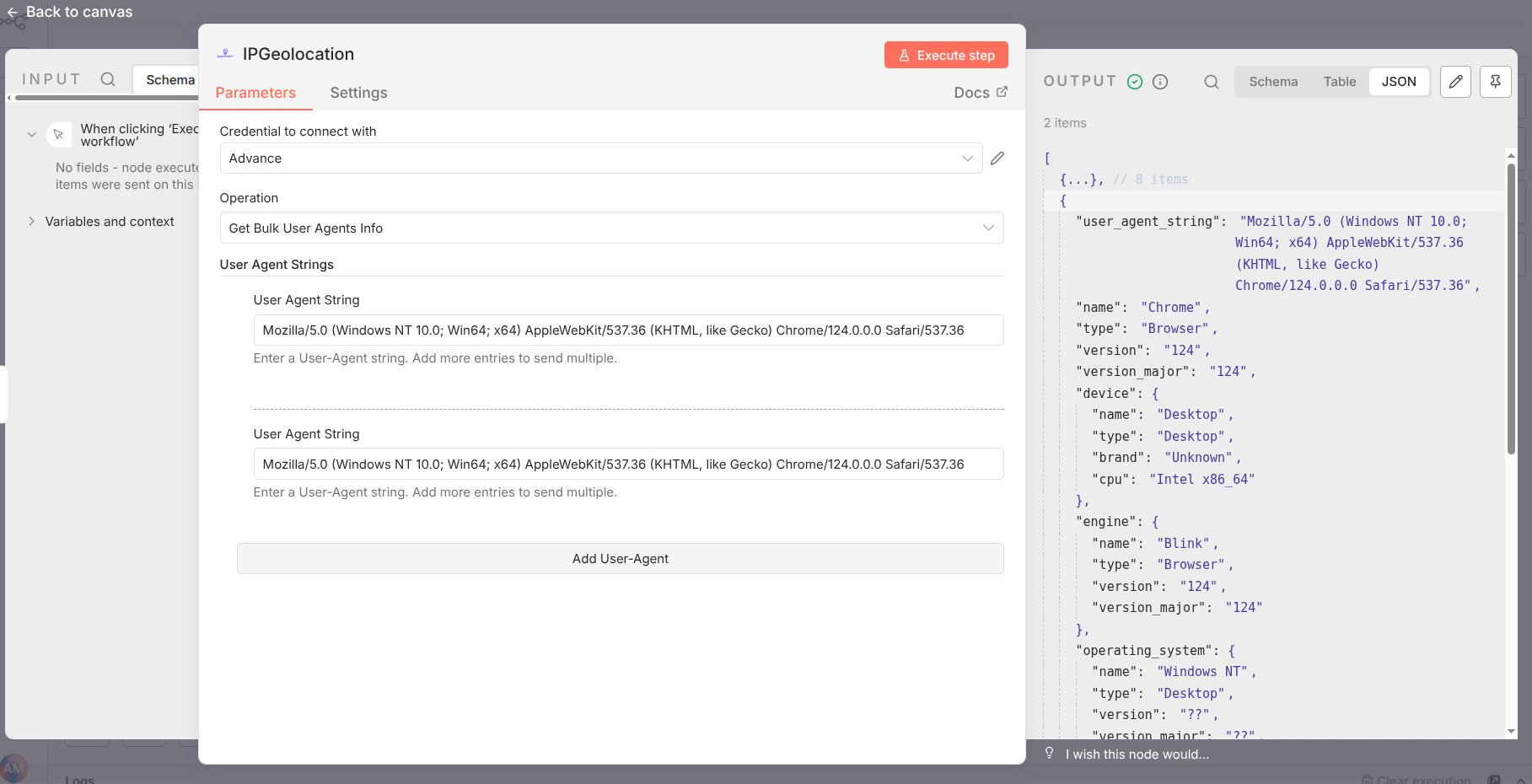The width and height of the screenshot is (1532, 784).
Task: Open the Operation dropdown
Action: [x=611, y=228]
